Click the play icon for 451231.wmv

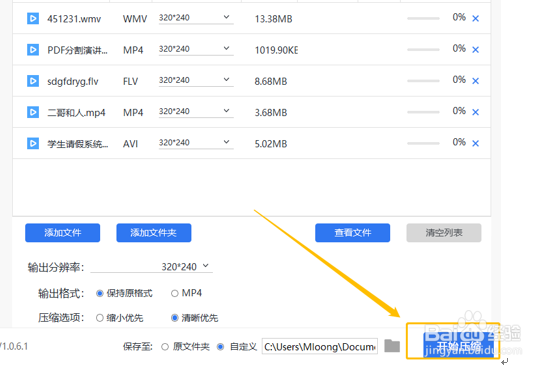tap(33, 18)
